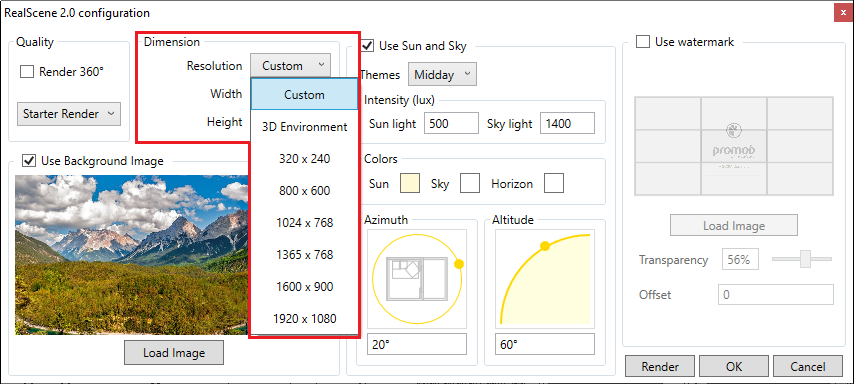Confirm with the OK button
The image size is (855, 385).
pos(734,367)
